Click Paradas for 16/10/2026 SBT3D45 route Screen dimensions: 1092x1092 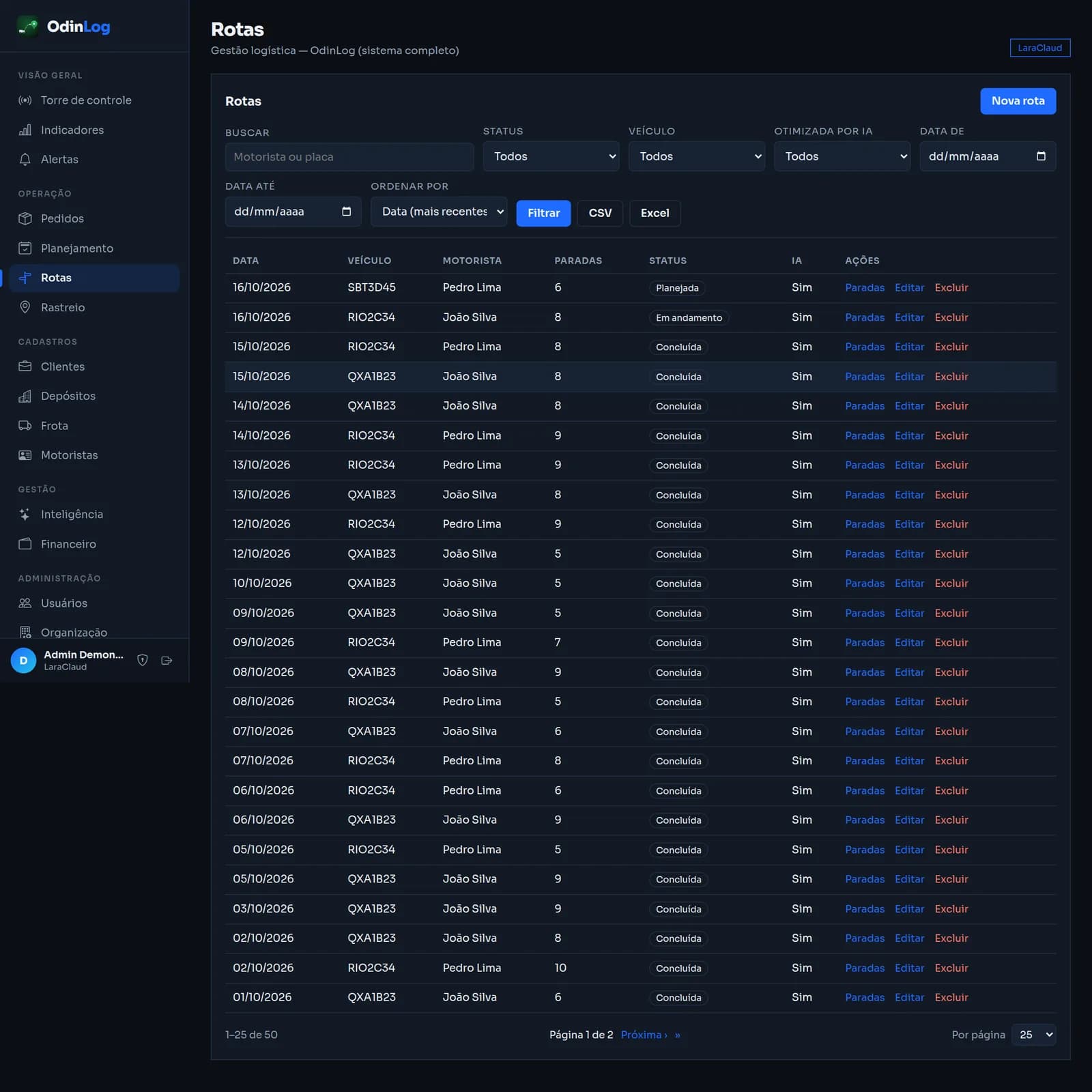[x=864, y=287]
